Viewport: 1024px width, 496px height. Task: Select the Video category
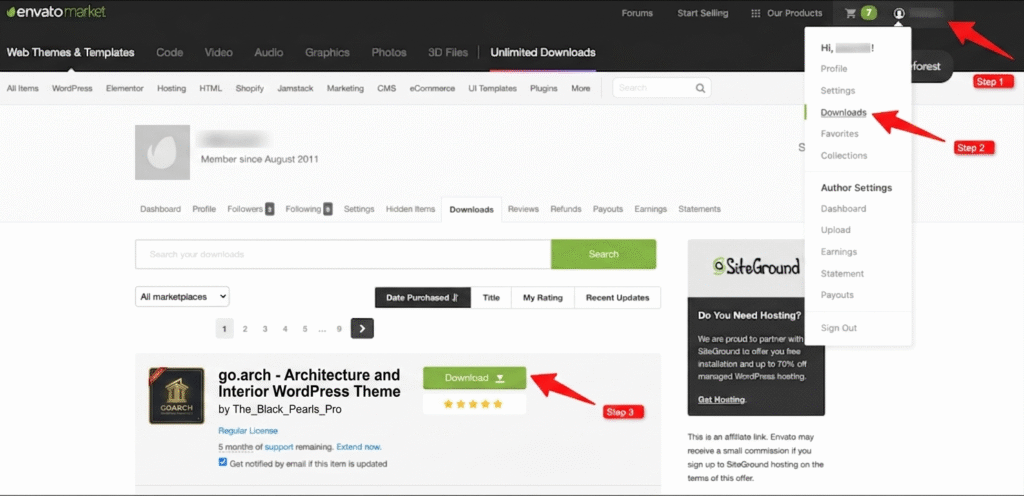click(x=219, y=52)
